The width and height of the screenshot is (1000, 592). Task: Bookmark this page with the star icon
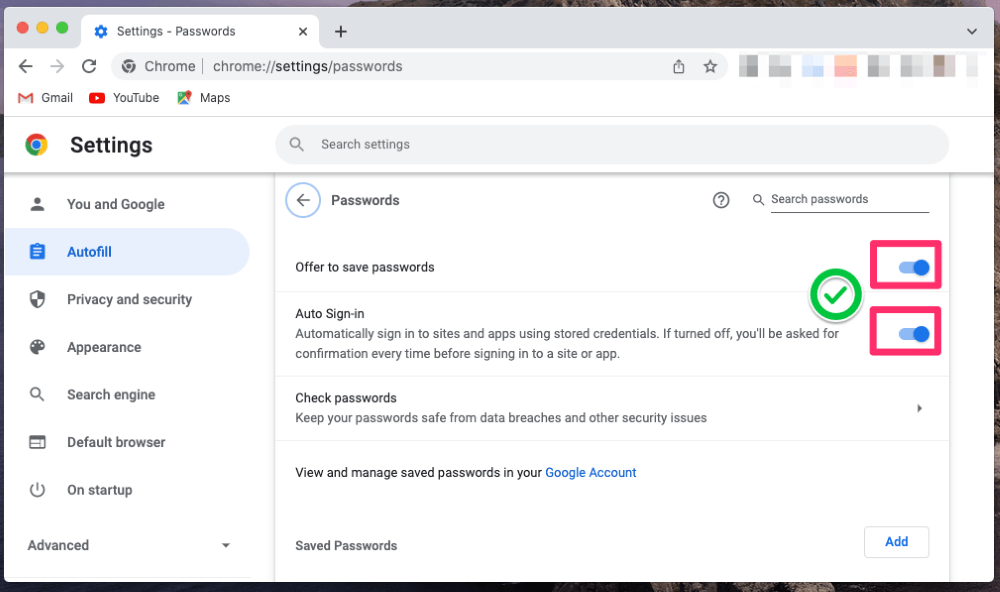click(x=710, y=66)
